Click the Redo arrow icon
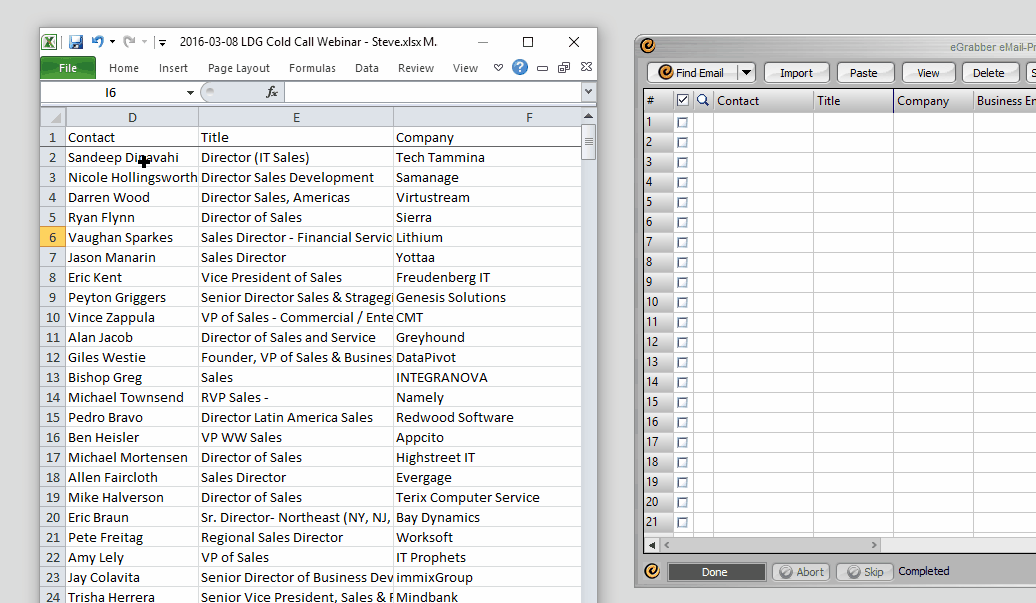 pyautogui.click(x=129, y=42)
